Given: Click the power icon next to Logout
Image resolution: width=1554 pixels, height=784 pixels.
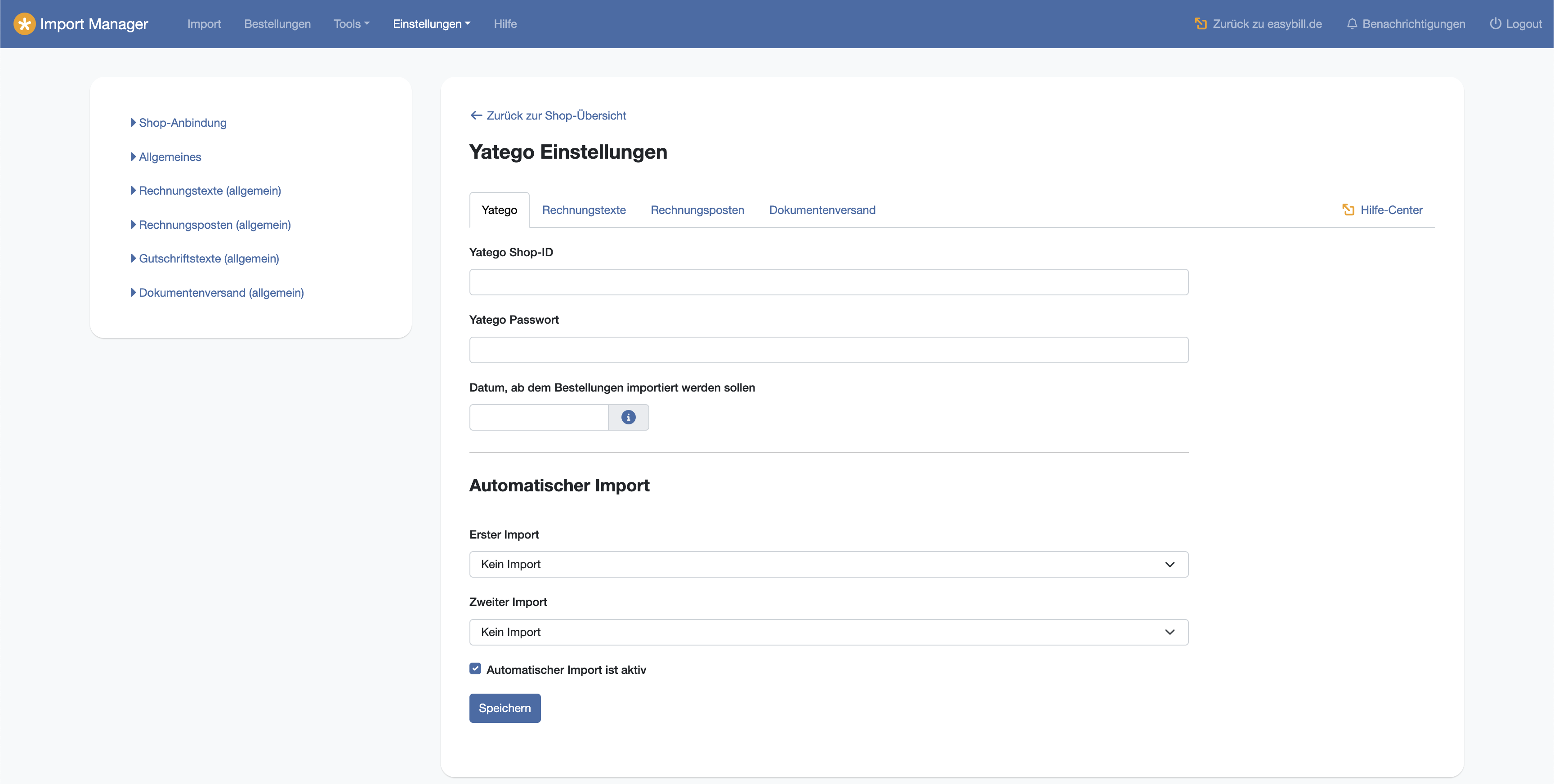Looking at the screenshot, I should pos(1495,24).
